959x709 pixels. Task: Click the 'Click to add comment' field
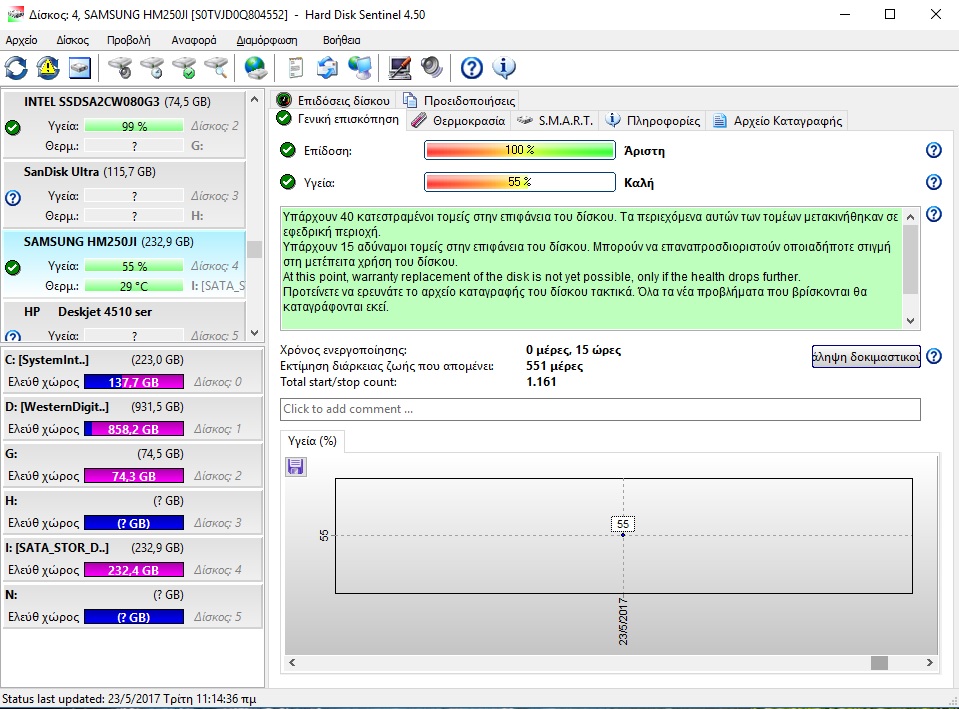coord(600,409)
